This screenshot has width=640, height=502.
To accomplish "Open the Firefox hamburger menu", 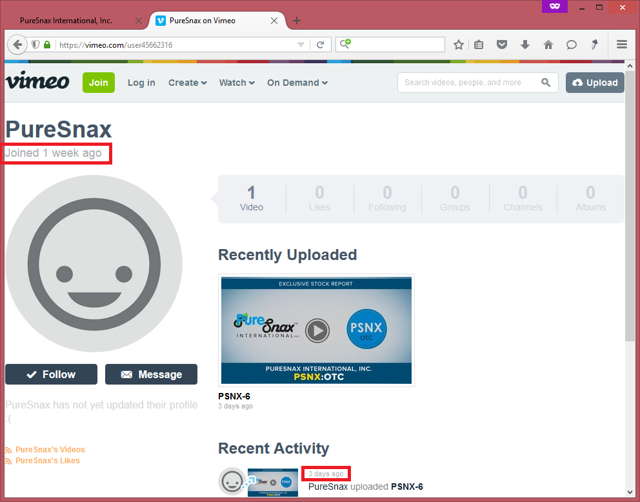I will point(622,44).
